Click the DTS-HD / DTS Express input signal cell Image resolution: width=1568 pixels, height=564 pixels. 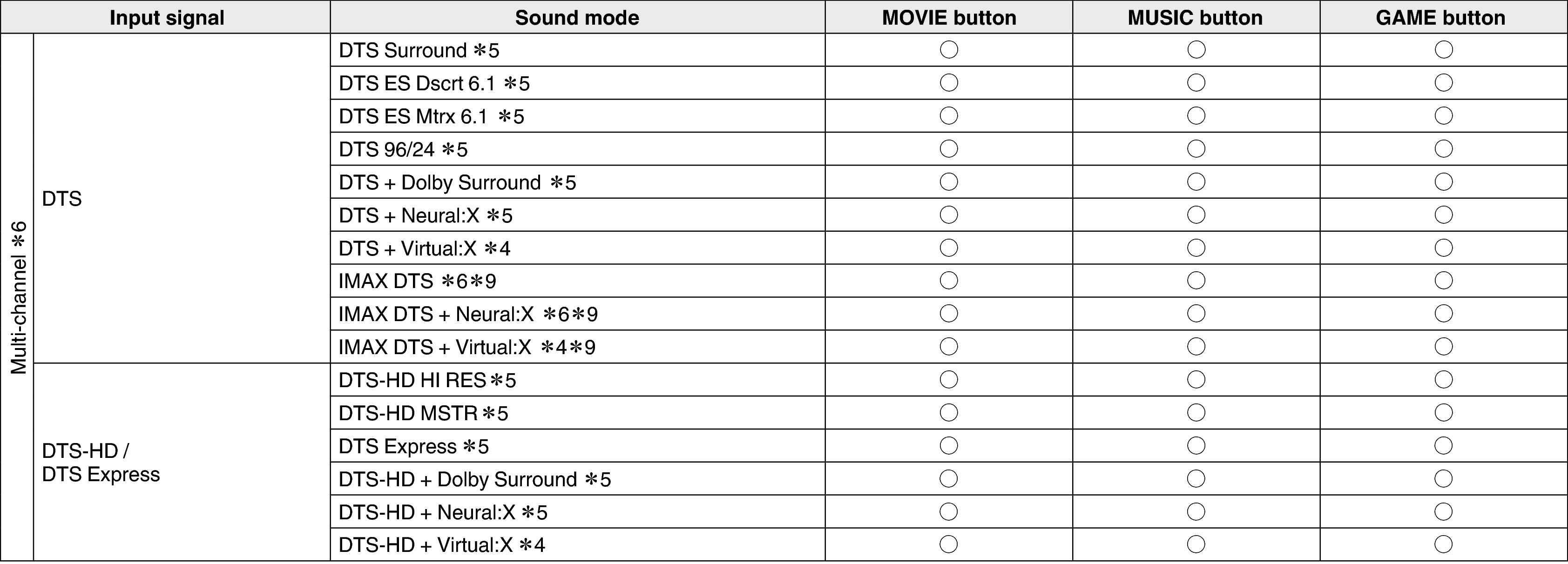(x=101, y=463)
